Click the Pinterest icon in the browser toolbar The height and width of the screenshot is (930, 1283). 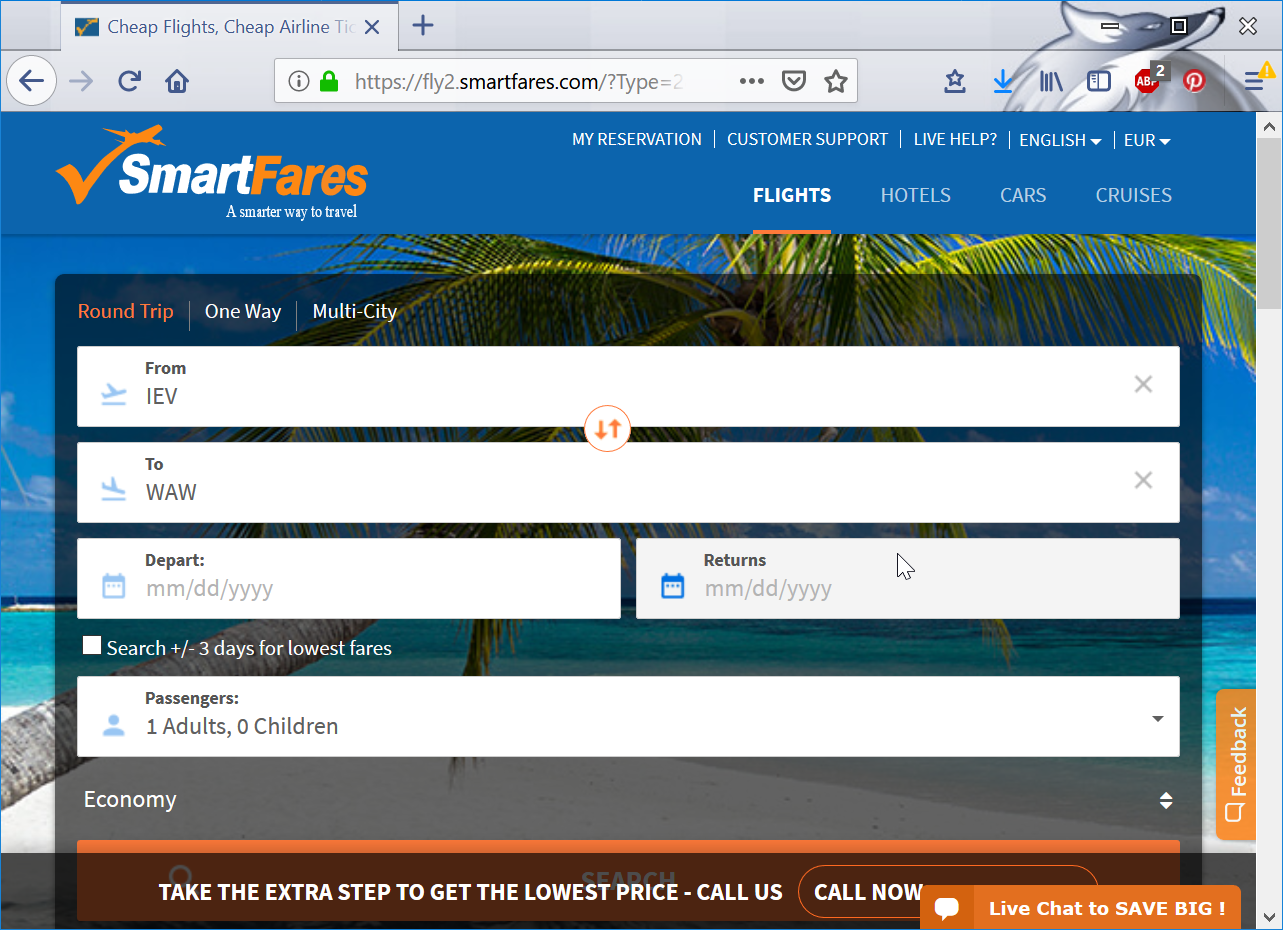click(x=1194, y=81)
